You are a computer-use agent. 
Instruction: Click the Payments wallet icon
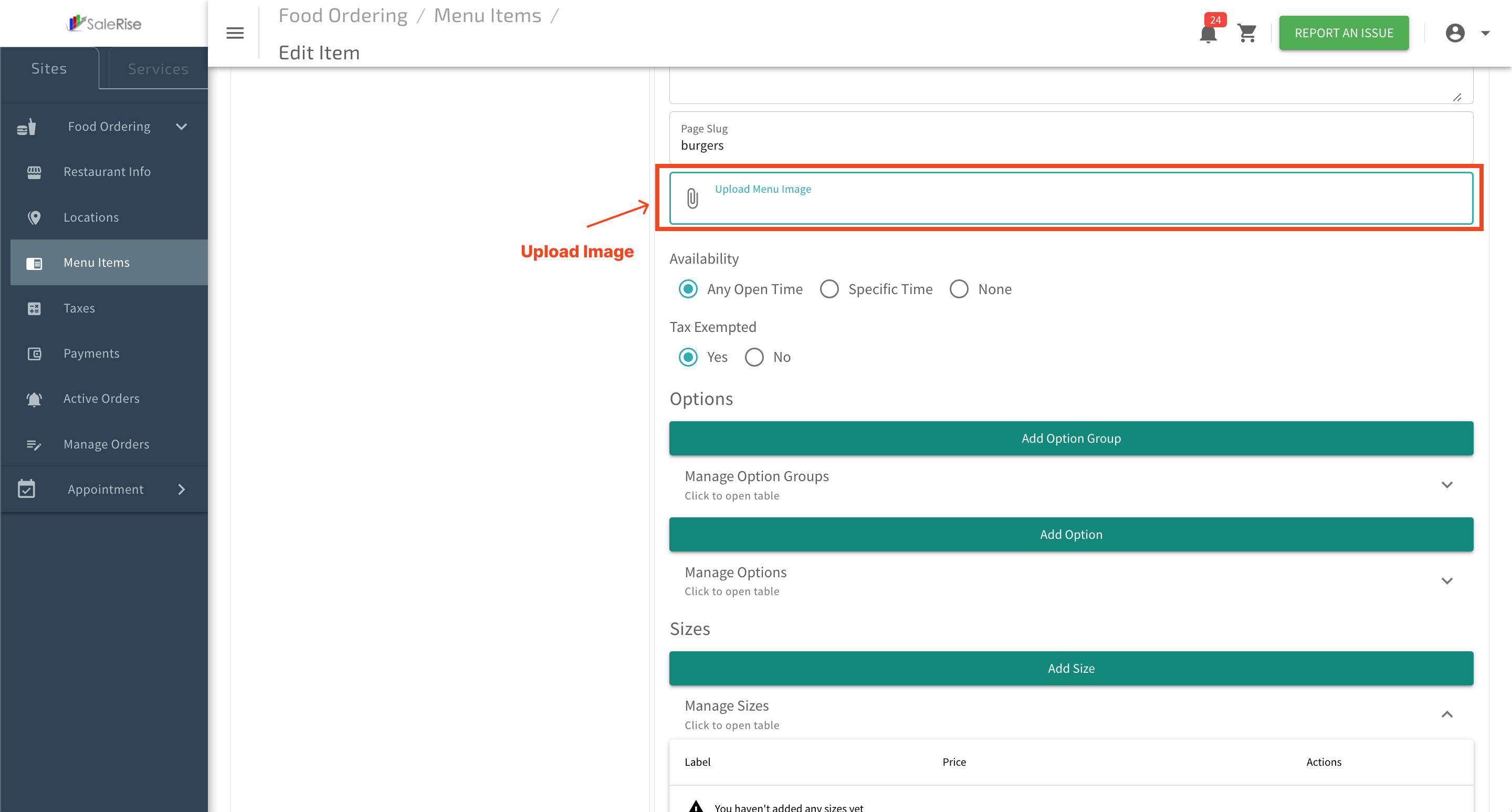coord(34,353)
